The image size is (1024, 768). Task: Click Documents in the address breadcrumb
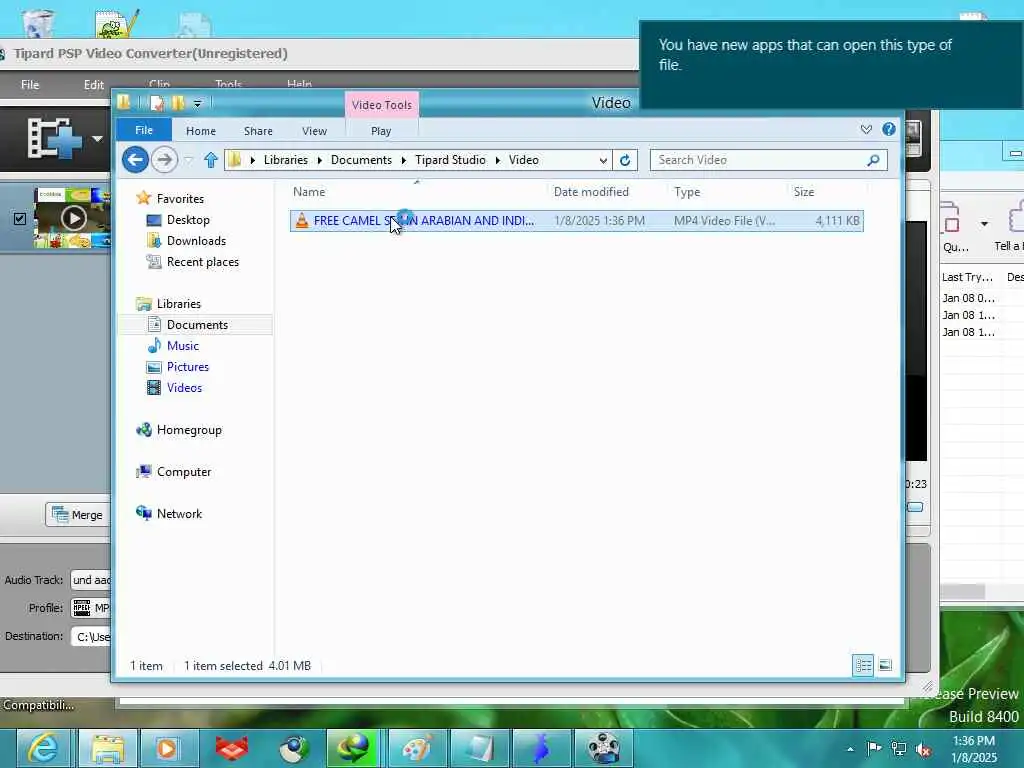tap(361, 160)
